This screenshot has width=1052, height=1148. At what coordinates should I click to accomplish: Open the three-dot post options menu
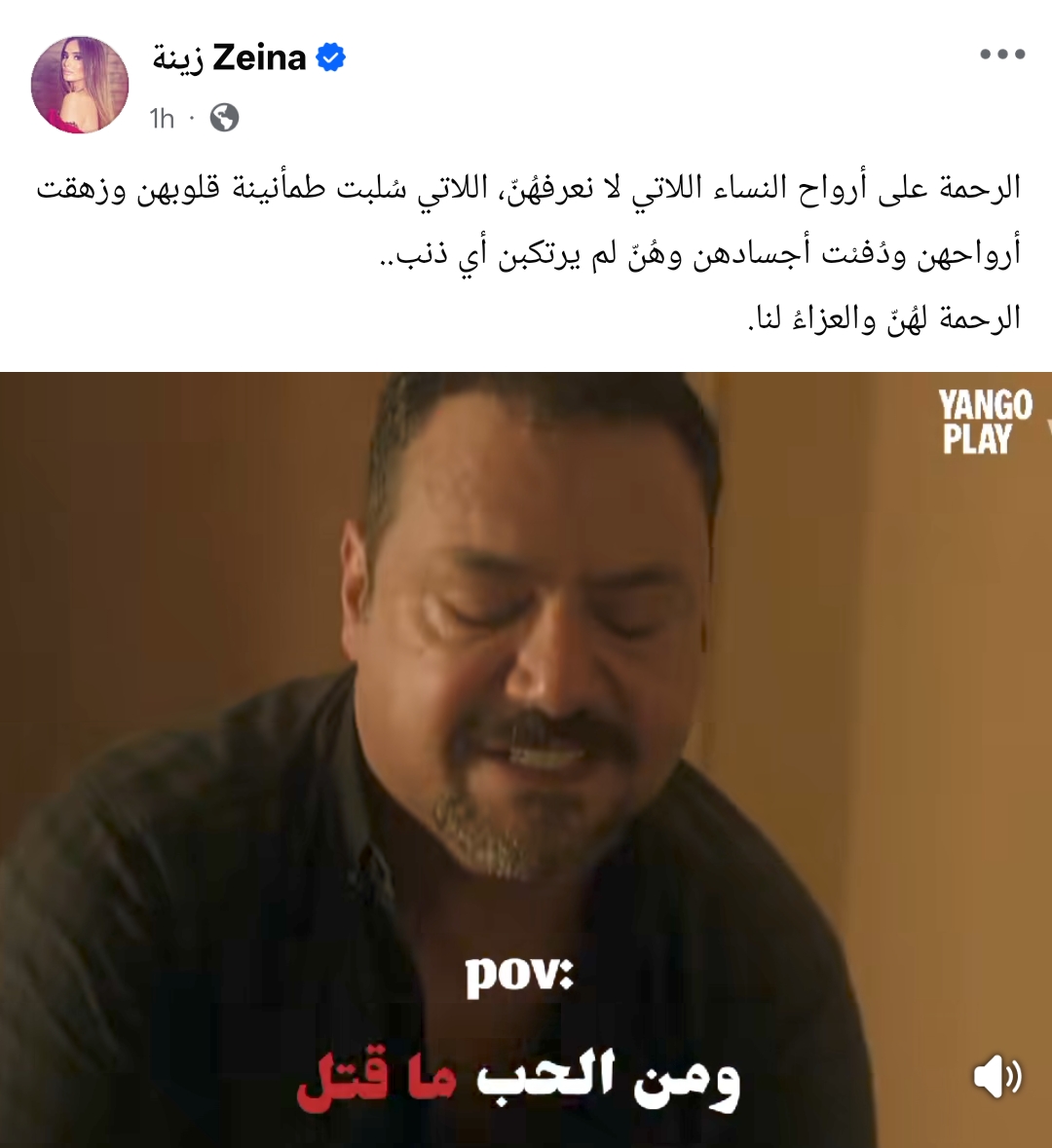point(1002,55)
